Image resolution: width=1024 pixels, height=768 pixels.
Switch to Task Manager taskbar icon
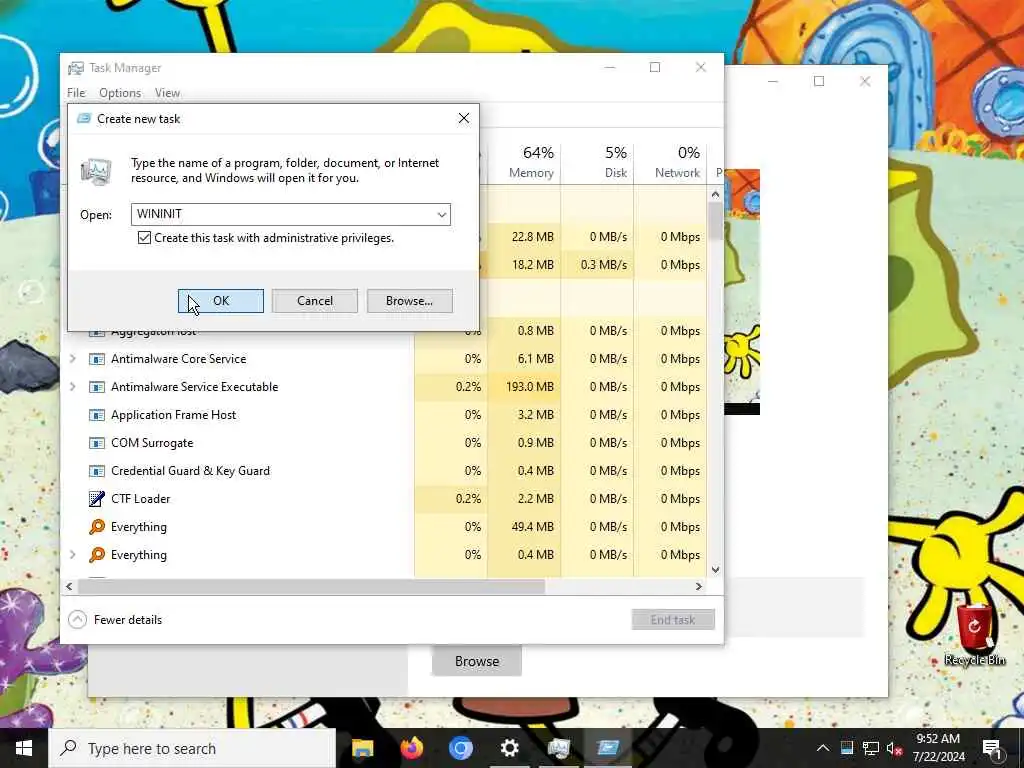pos(559,748)
